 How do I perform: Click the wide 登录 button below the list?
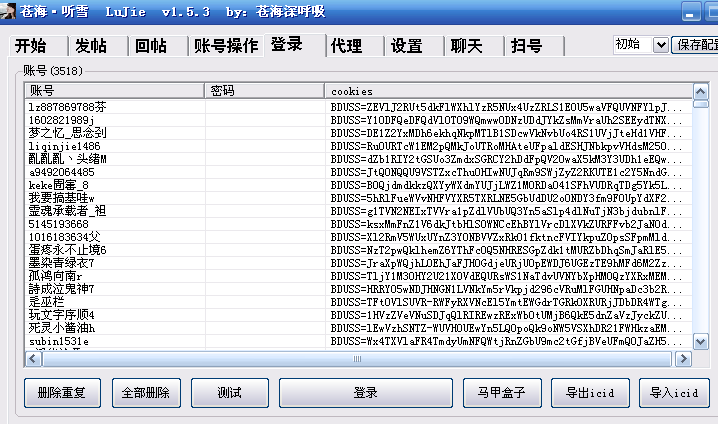[365, 393]
